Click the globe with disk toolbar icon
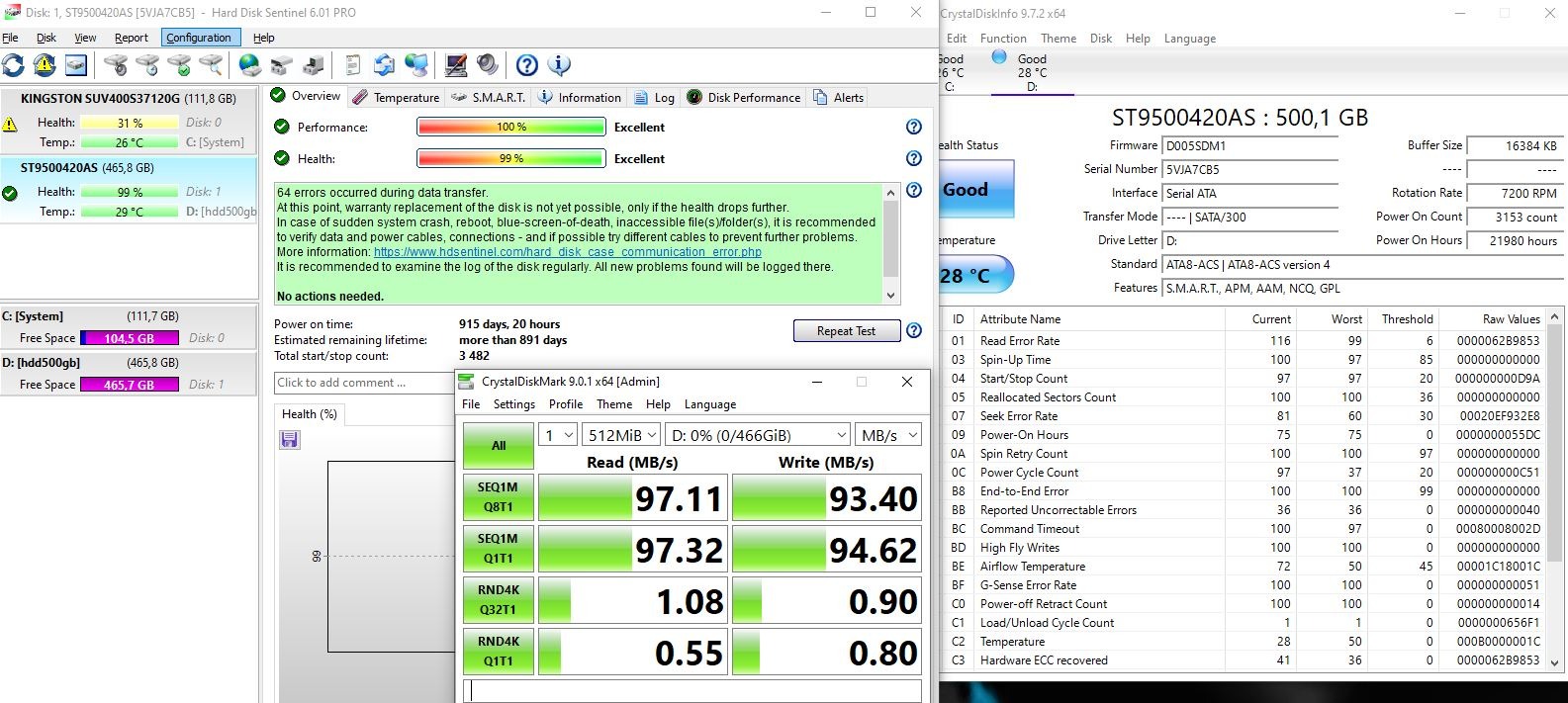This screenshot has width=1568, height=703. [250, 65]
